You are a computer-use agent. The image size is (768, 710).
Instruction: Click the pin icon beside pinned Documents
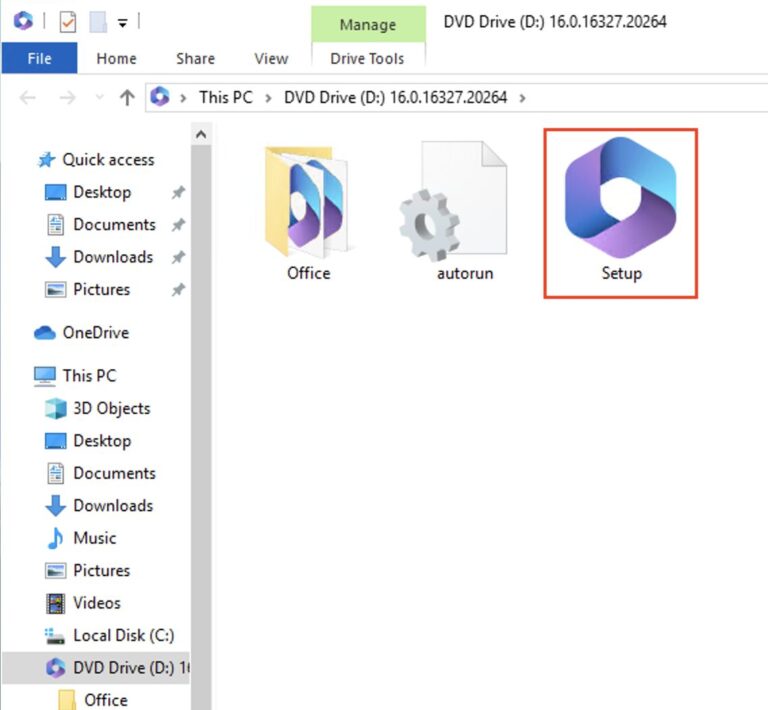(178, 225)
